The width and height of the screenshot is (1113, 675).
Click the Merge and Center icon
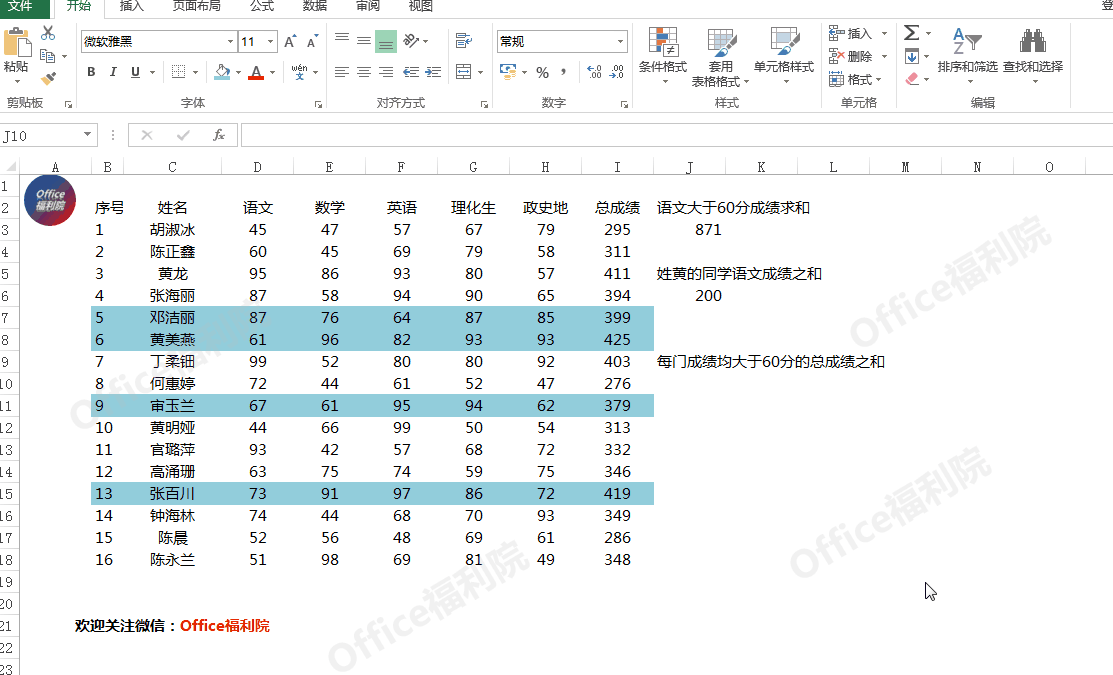point(464,72)
